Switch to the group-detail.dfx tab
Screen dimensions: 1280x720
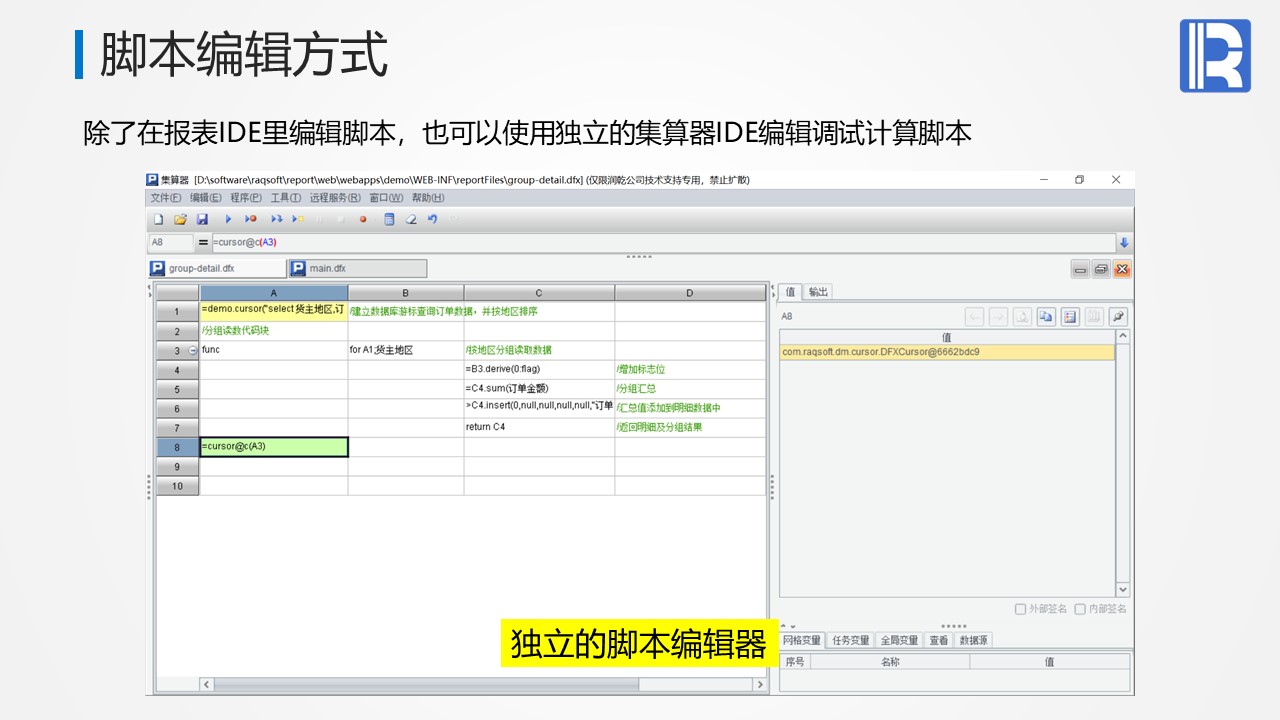pyautogui.click(x=217, y=268)
